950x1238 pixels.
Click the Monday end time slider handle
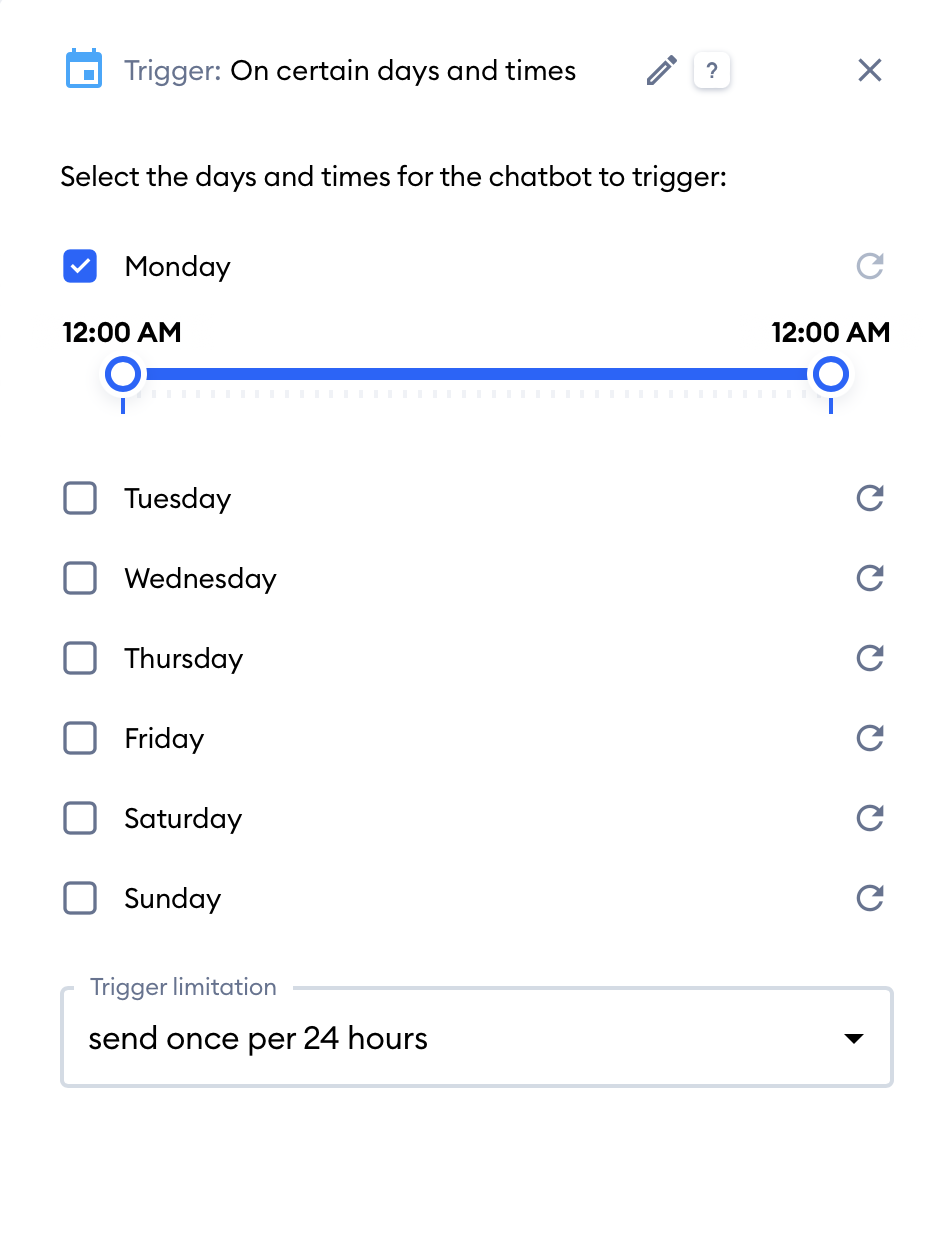831,375
